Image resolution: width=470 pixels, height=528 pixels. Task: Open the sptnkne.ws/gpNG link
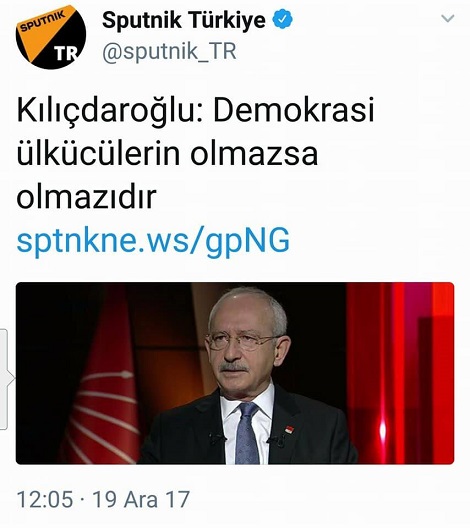[x=153, y=240]
